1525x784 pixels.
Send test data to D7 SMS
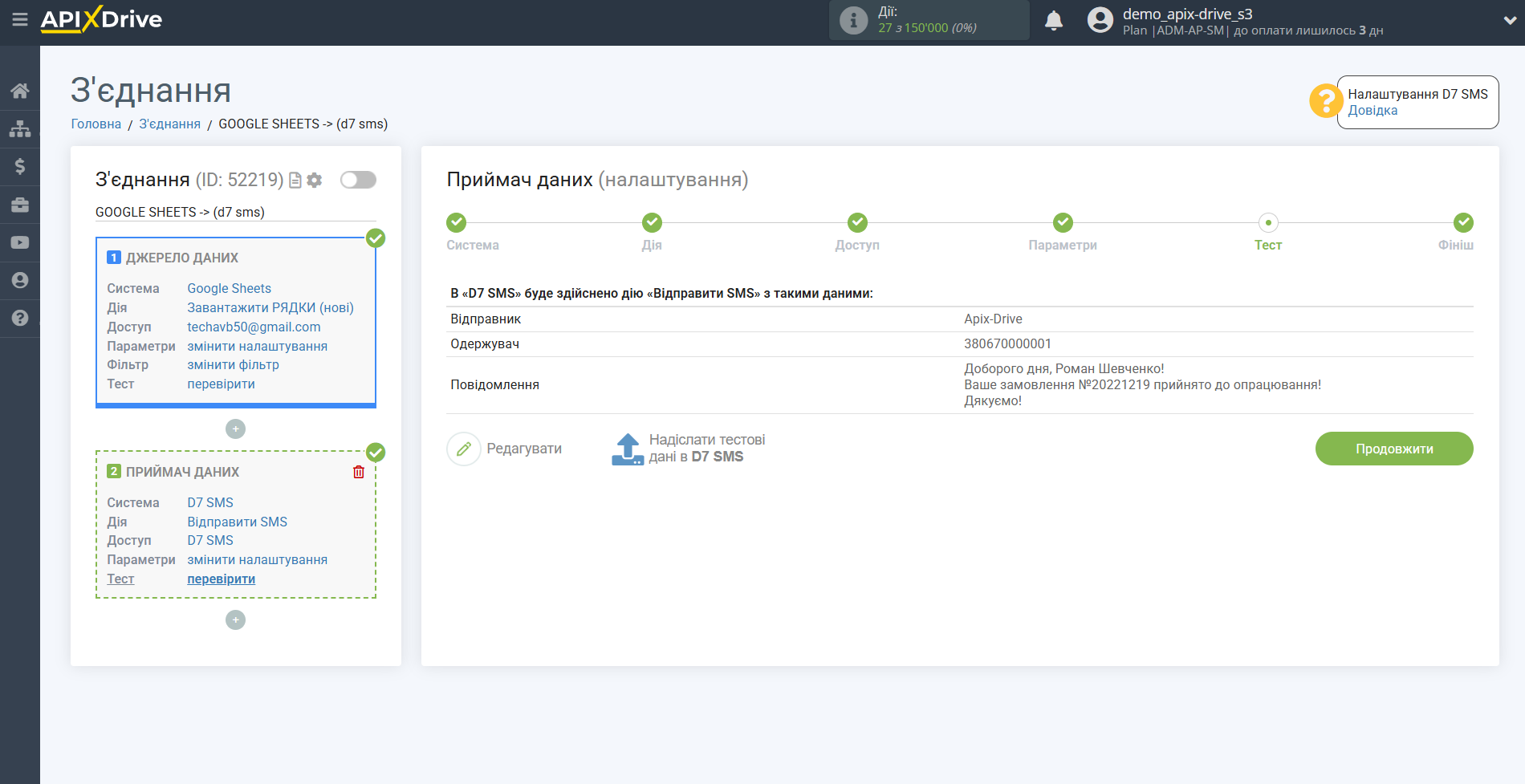coord(689,449)
